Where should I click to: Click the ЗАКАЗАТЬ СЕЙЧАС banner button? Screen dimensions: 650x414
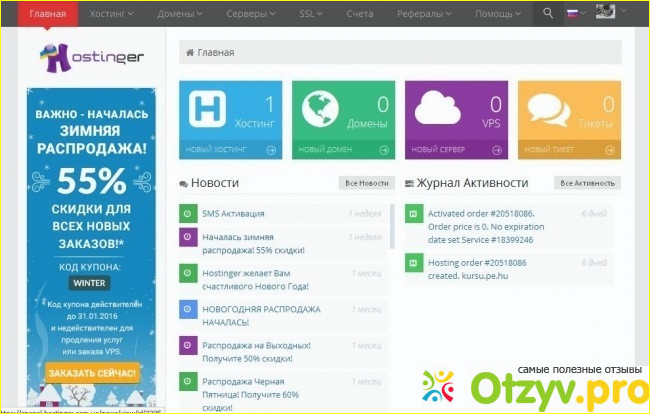[92, 373]
